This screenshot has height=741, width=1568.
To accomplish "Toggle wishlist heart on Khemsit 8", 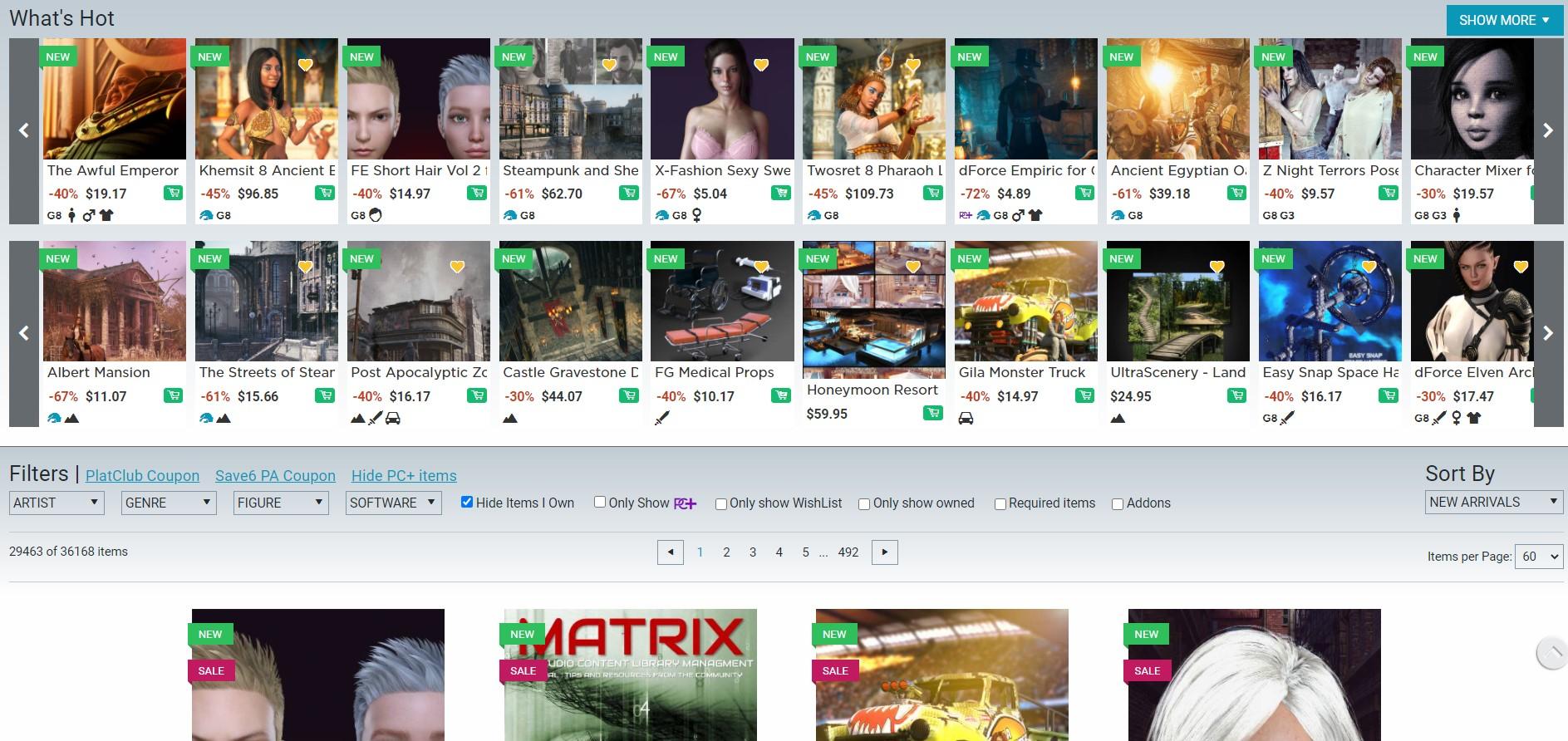I will point(305,65).
